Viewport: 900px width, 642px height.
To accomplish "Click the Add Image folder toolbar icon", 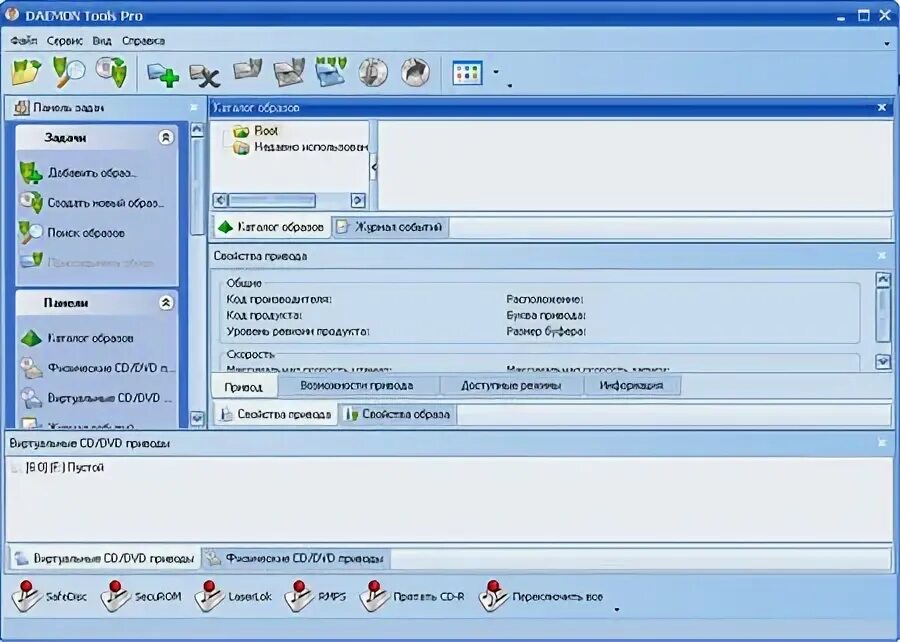I will tap(26, 72).
